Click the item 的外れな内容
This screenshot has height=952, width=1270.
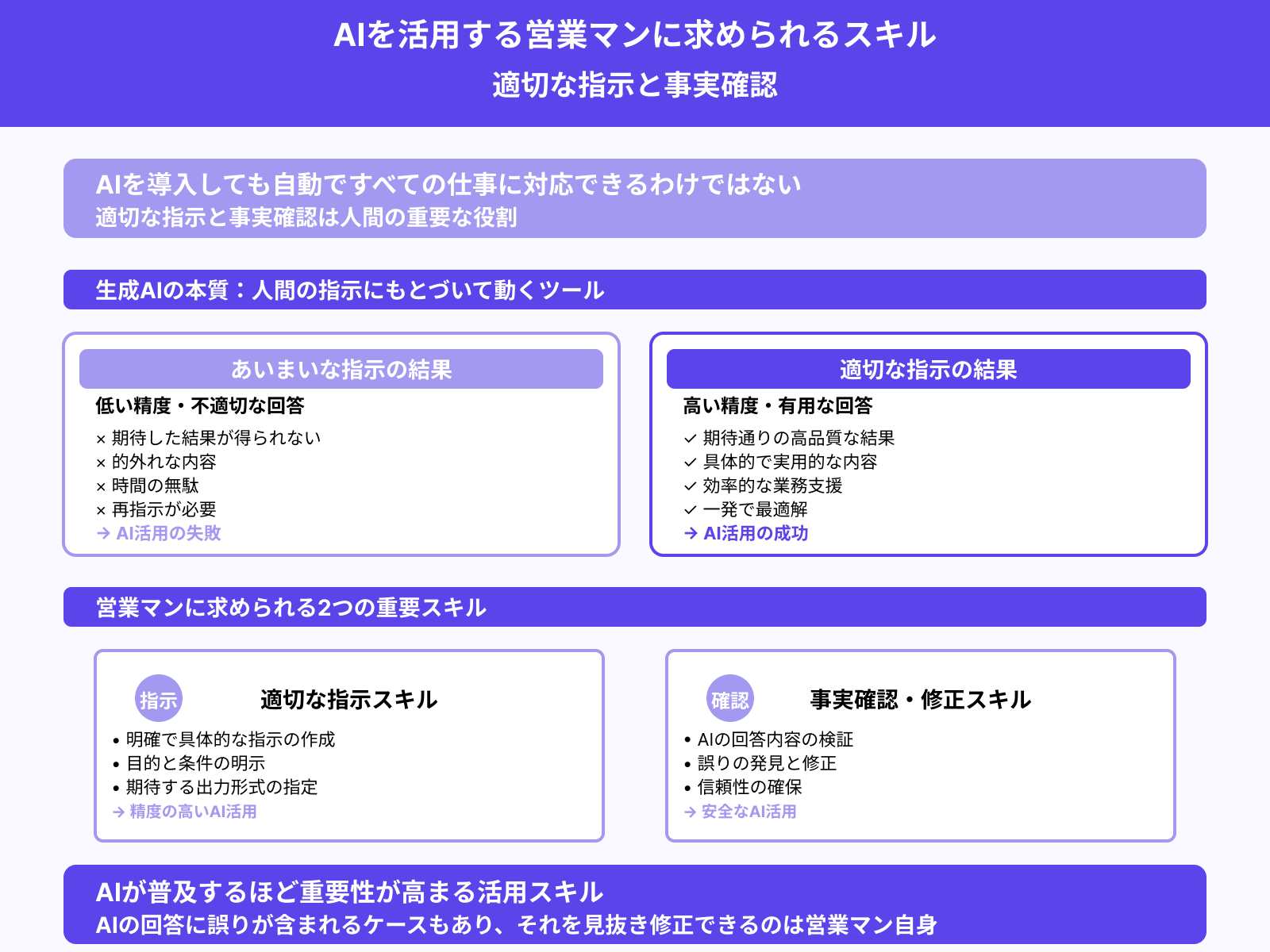(x=156, y=462)
